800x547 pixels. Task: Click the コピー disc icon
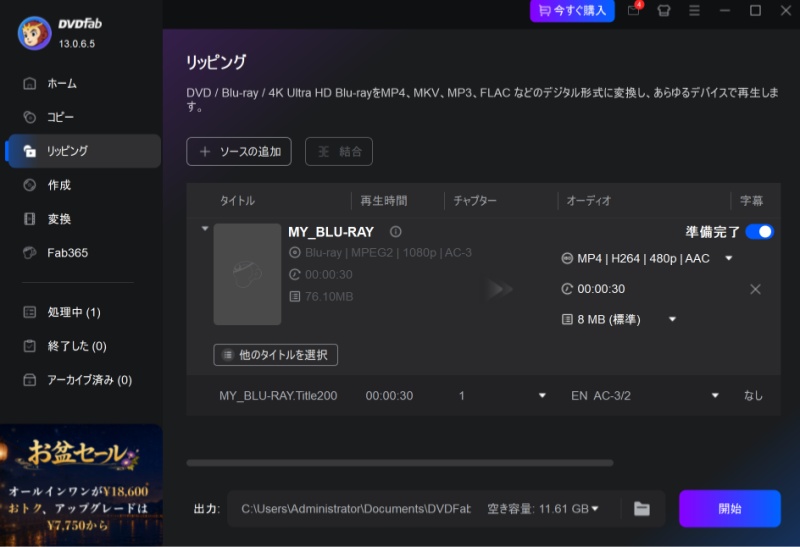[30, 117]
